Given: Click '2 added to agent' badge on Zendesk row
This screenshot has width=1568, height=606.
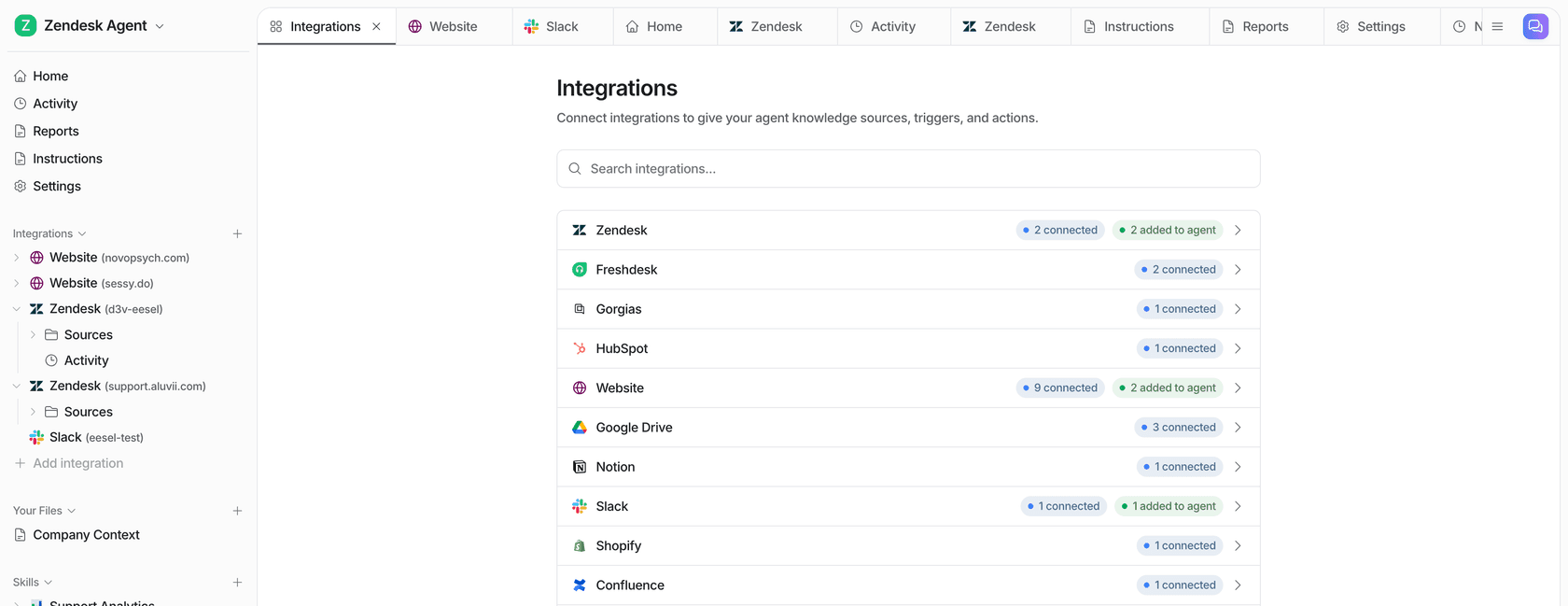Looking at the screenshot, I should (1168, 231).
